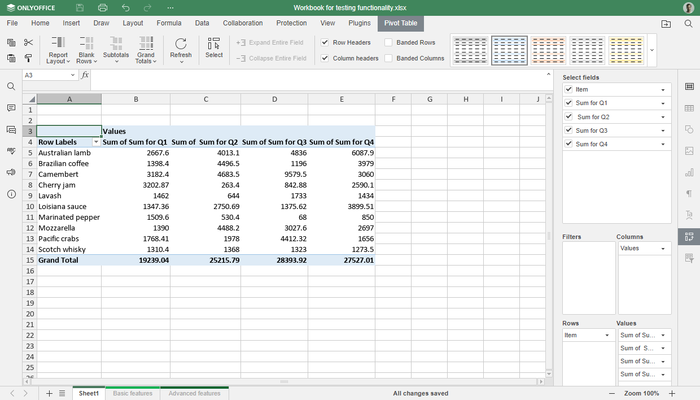
Task: Click the Search magnifier in left sidebar
Action: (11, 86)
